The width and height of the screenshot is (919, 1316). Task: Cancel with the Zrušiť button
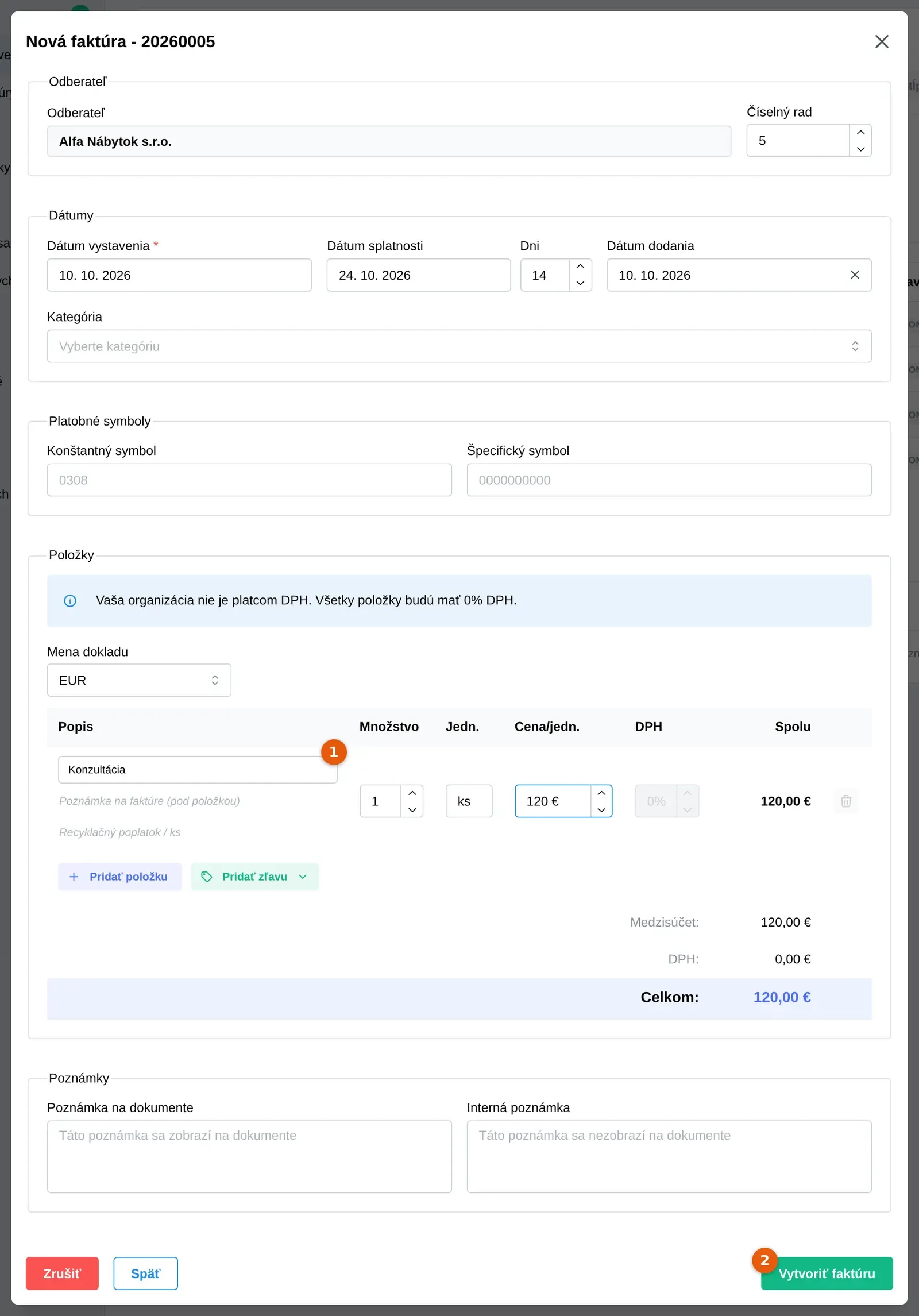pyautogui.click(x=62, y=1273)
